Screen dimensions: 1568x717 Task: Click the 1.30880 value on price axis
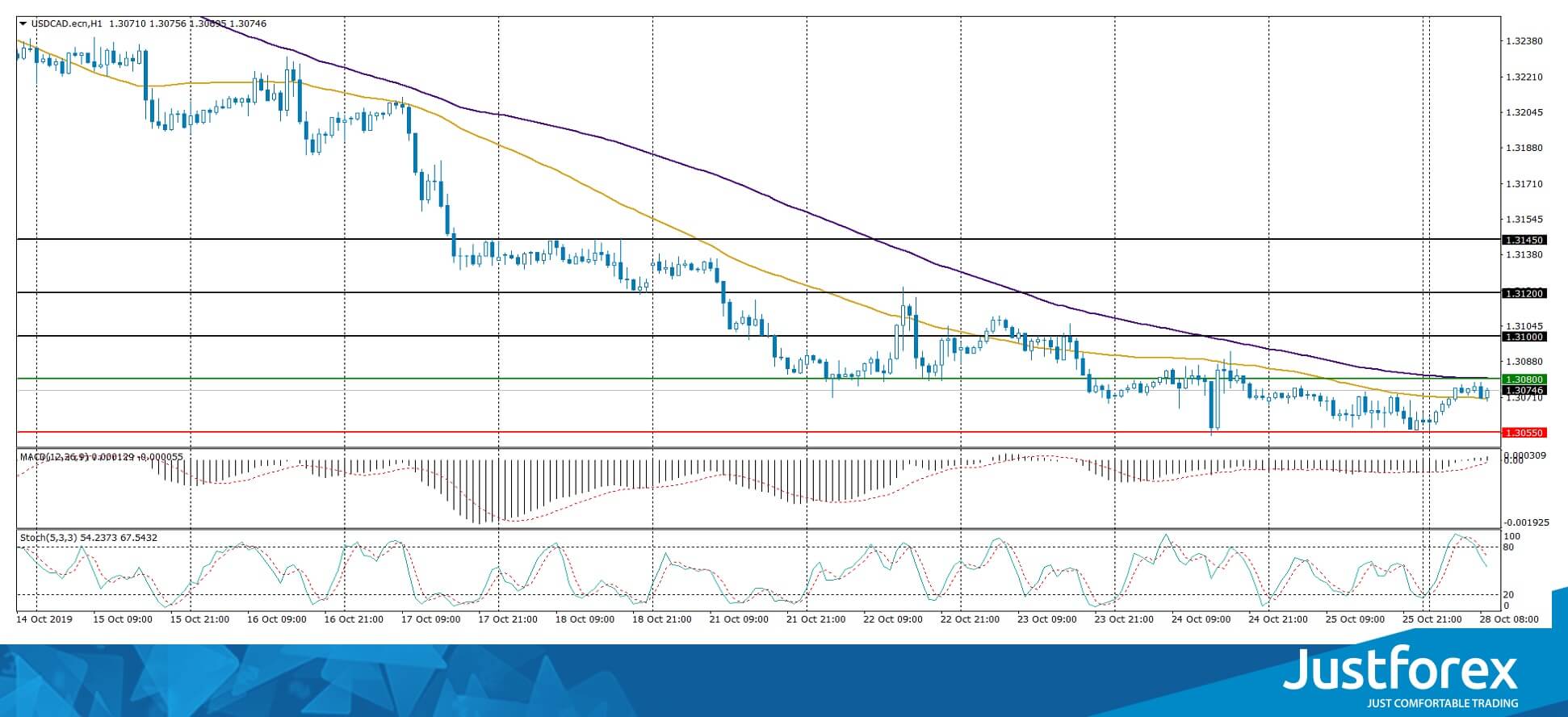[1524, 361]
